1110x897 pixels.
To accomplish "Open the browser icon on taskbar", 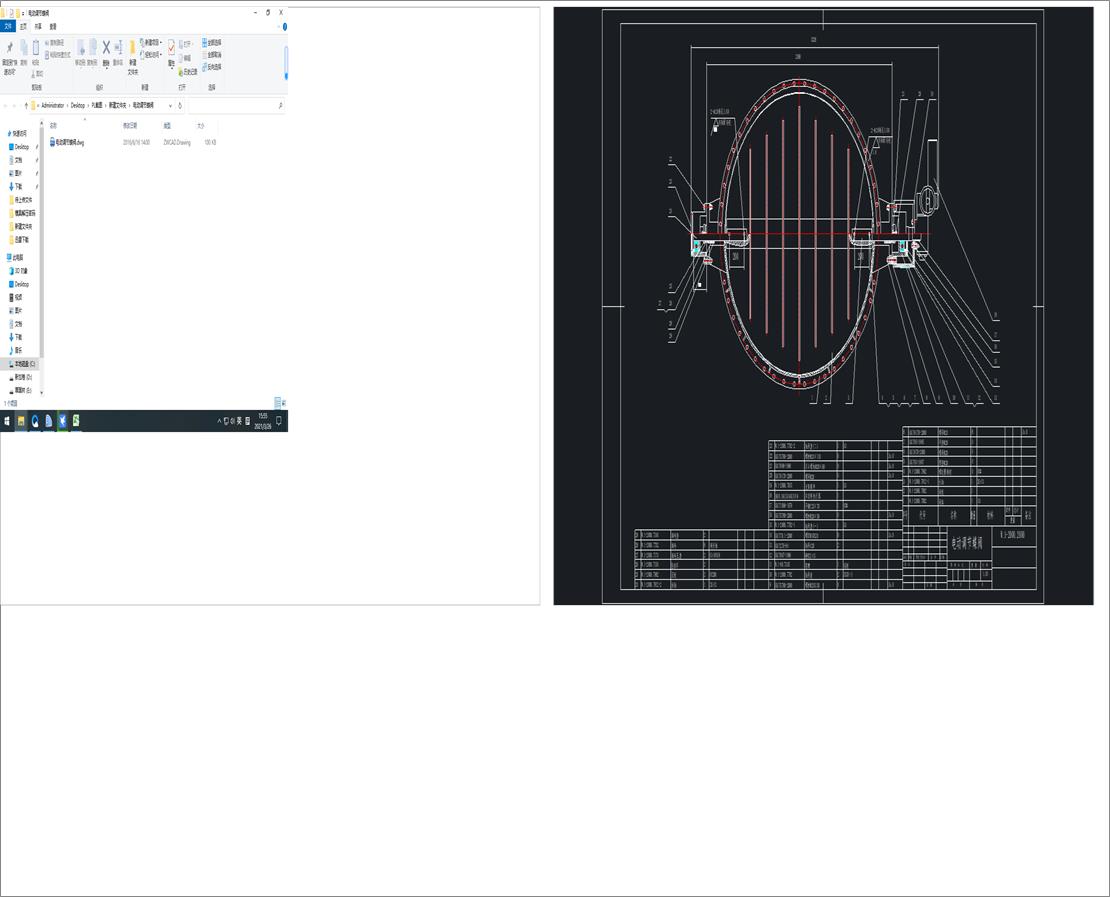I will click(35, 421).
